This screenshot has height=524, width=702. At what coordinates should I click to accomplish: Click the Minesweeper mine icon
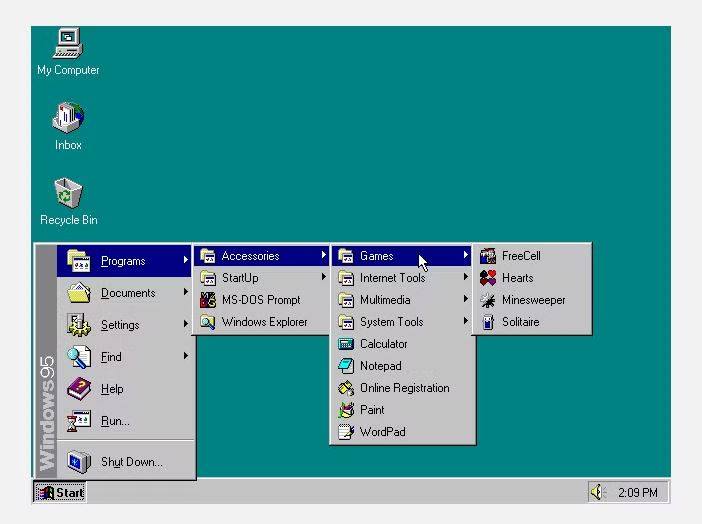(x=488, y=300)
